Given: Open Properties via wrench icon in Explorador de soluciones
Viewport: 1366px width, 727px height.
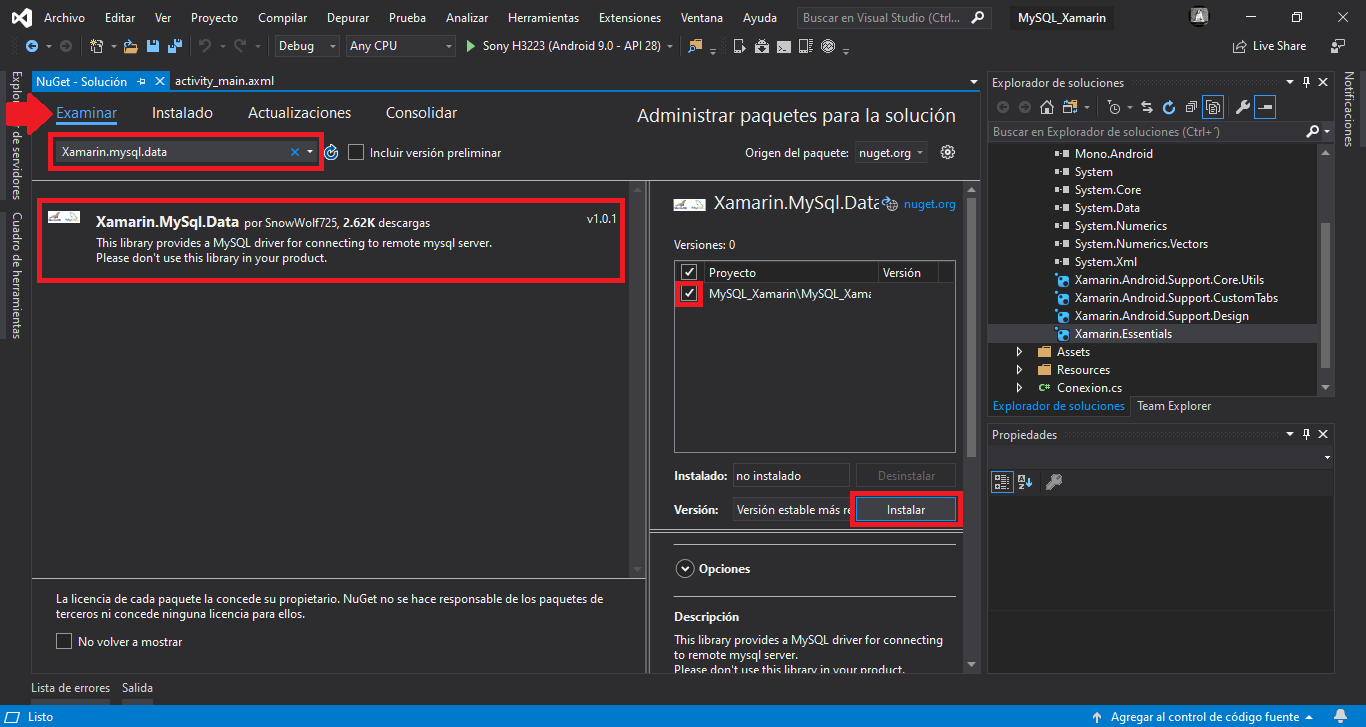Looking at the screenshot, I should 1243,107.
